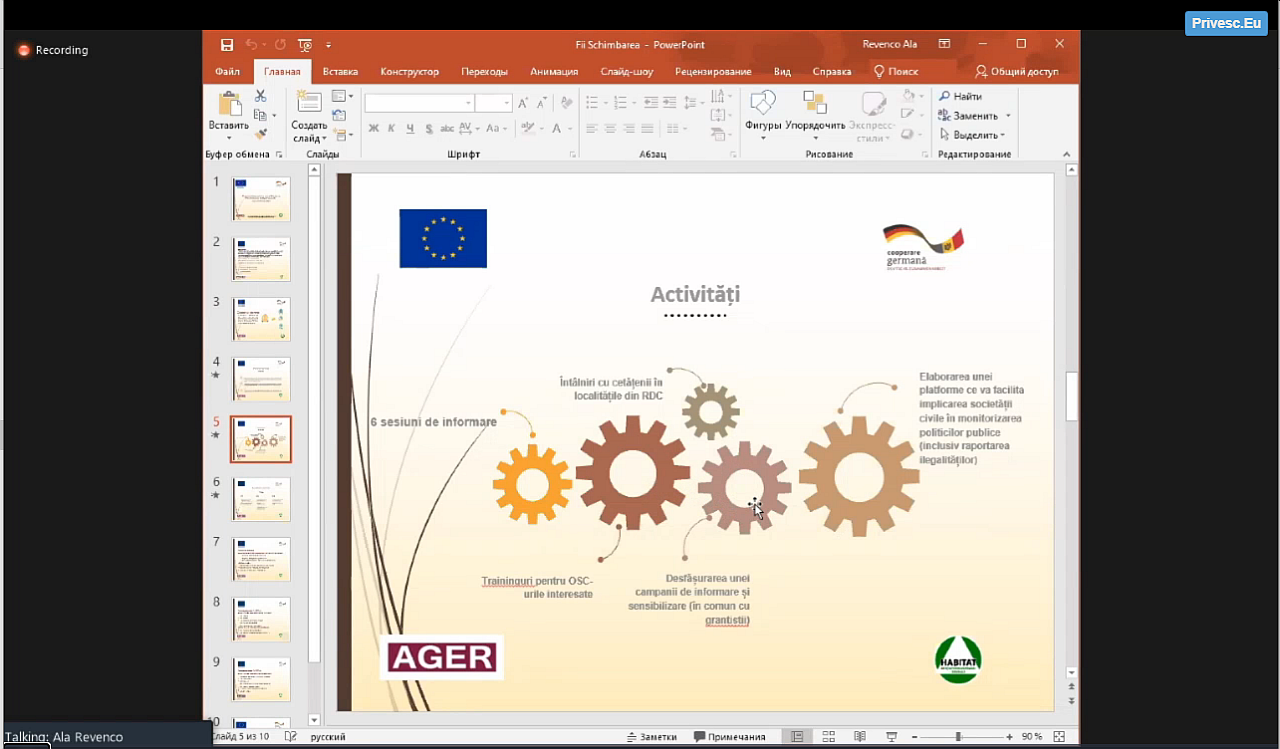1280x749 pixels.
Task: Toggle the Notes (Заметки) pane
Action: click(x=651, y=737)
